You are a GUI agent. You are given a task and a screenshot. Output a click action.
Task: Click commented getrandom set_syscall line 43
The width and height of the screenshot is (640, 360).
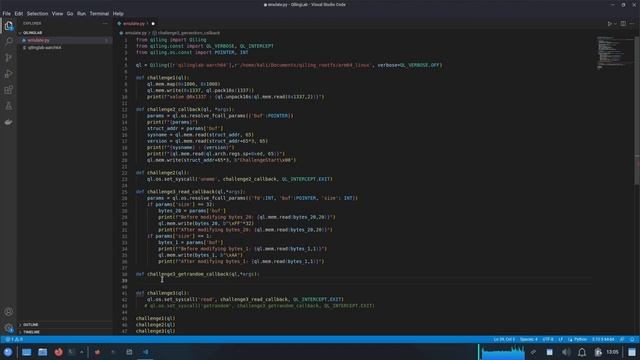(260, 306)
